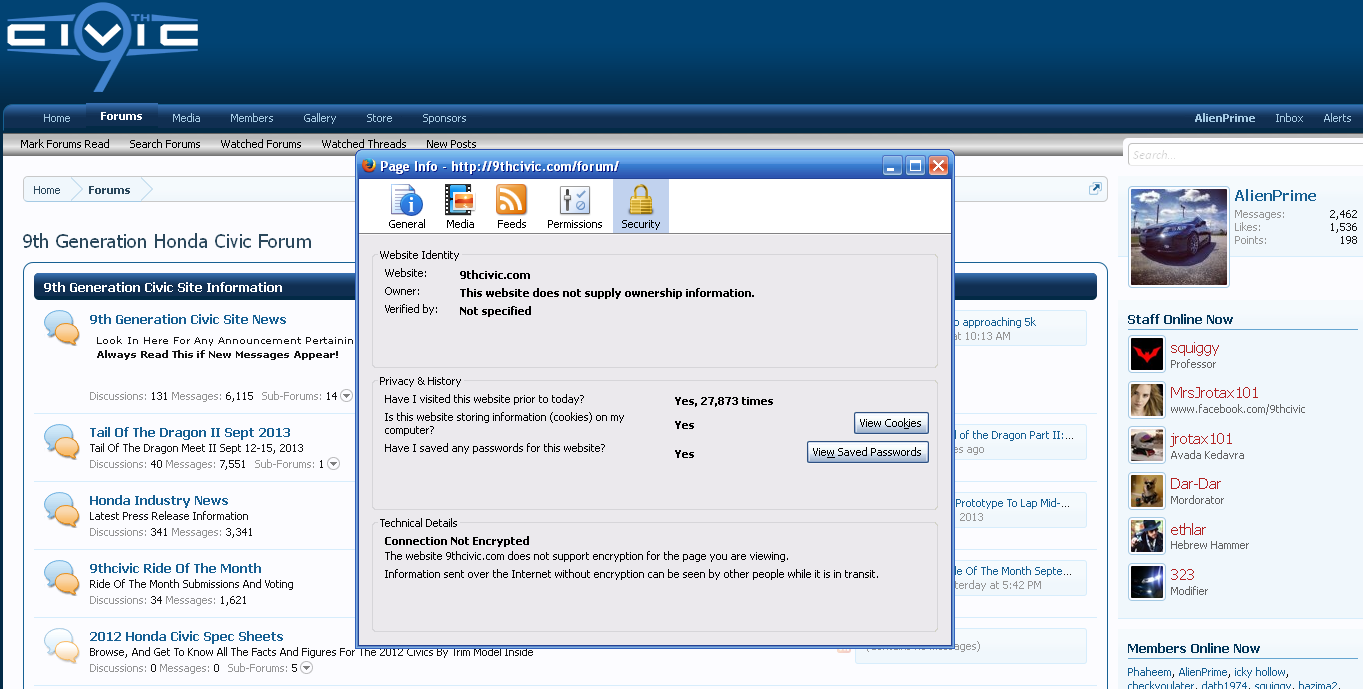The height and width of the screenshot is (689, 1363).
Task: Click MrsJrotax101's avatar in Staff Online Now
Action: point(1146,400)
